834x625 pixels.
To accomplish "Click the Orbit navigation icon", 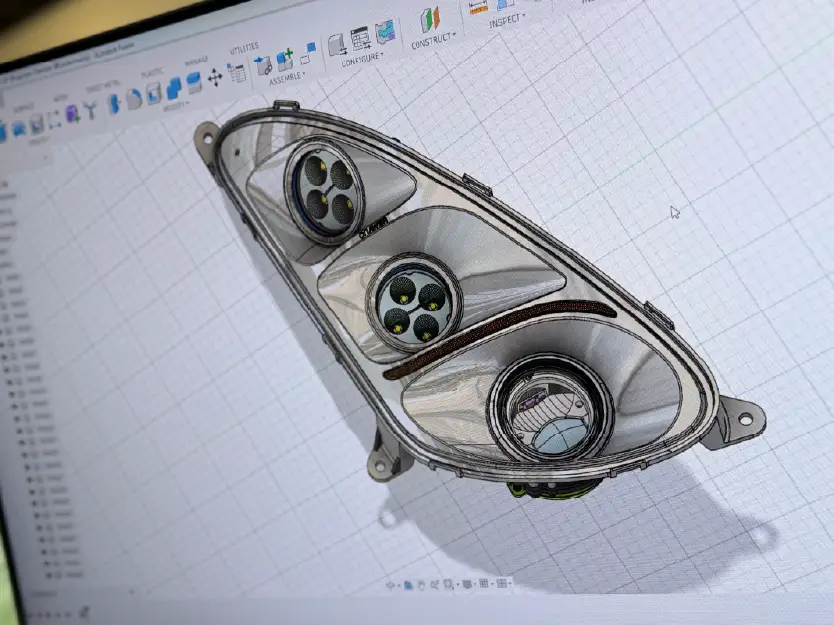I will 391,585.
